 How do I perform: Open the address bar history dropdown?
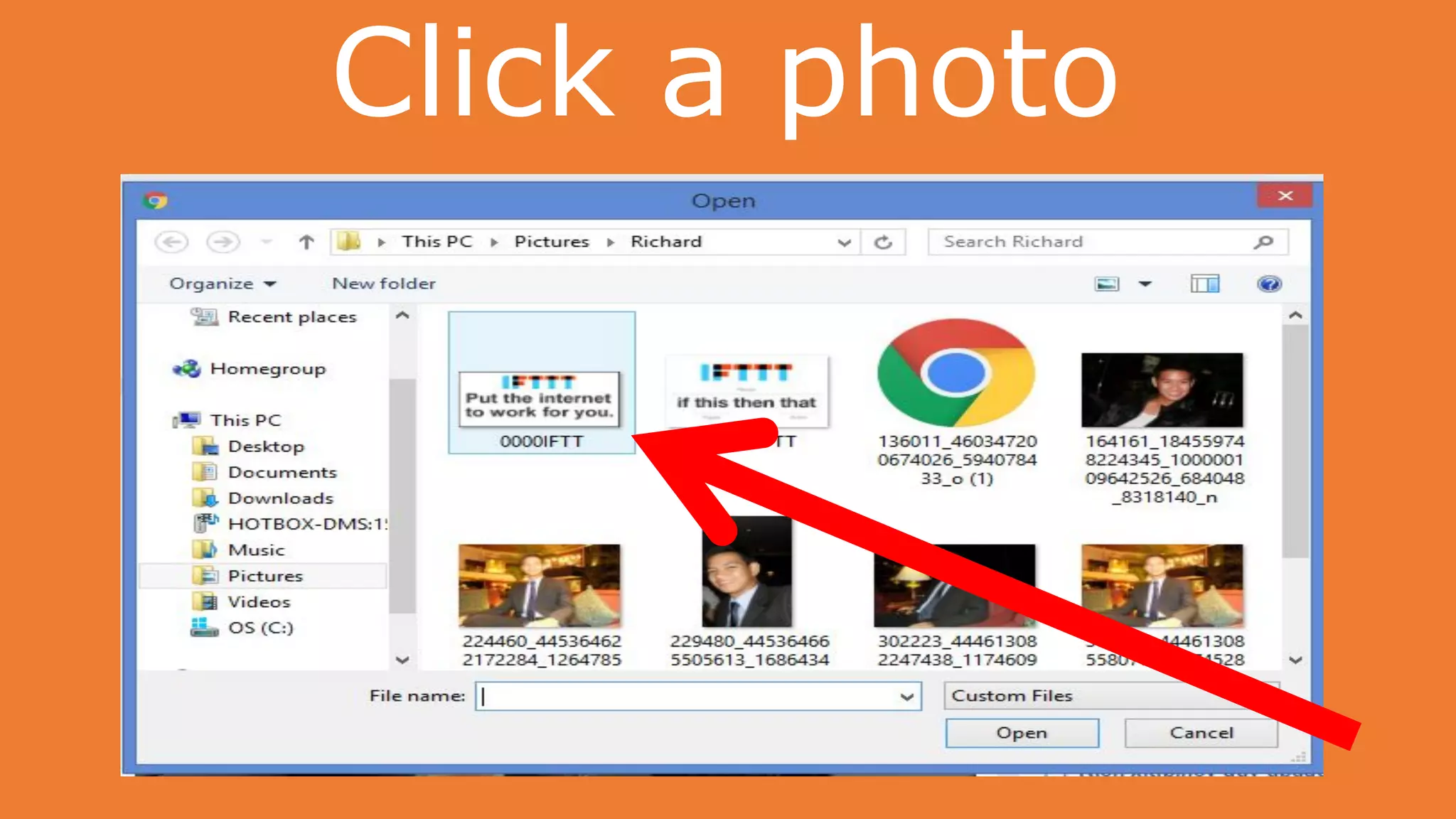(844, 242)
